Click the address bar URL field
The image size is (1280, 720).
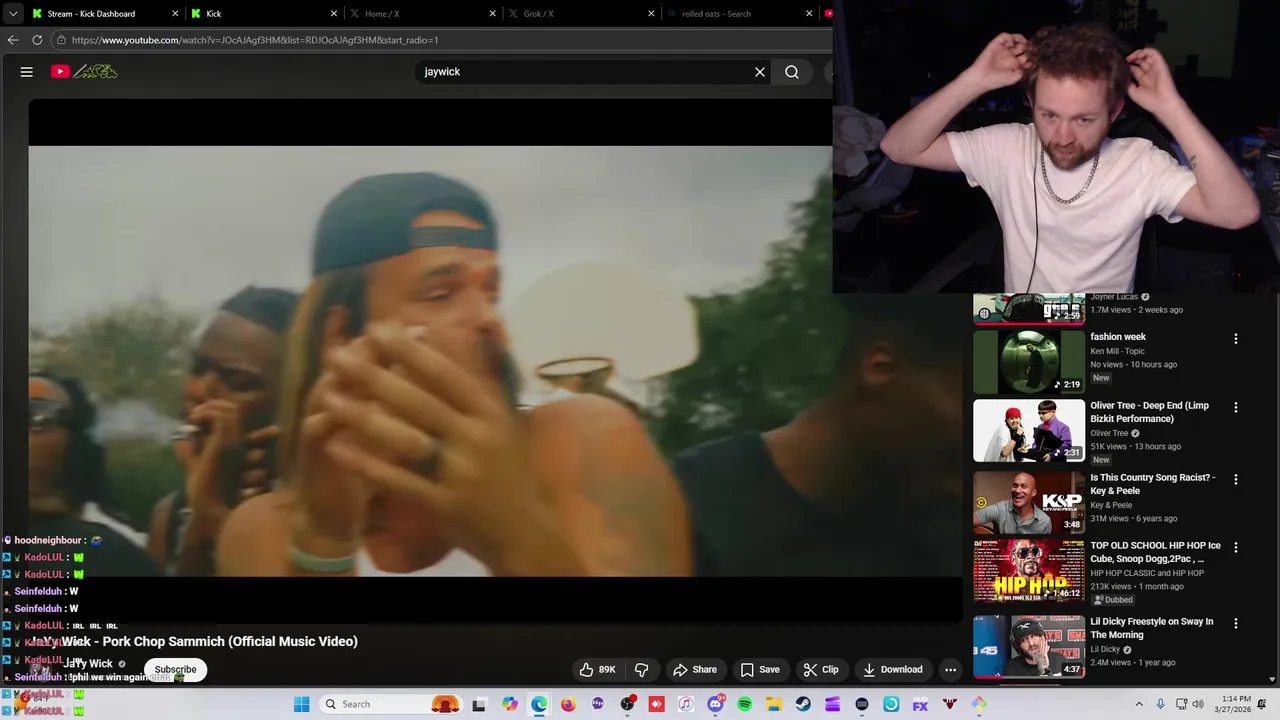(x=440, y=40)
